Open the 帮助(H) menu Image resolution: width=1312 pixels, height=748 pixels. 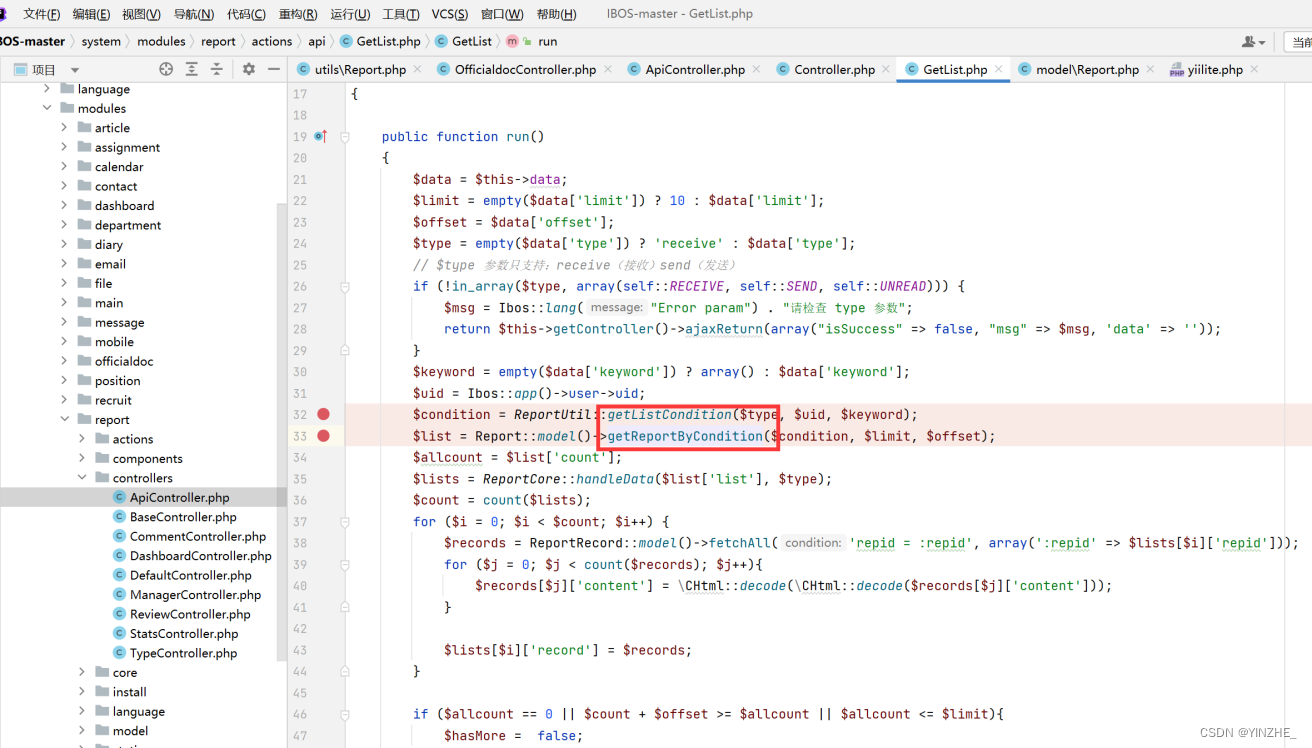[x=556, y=14]
